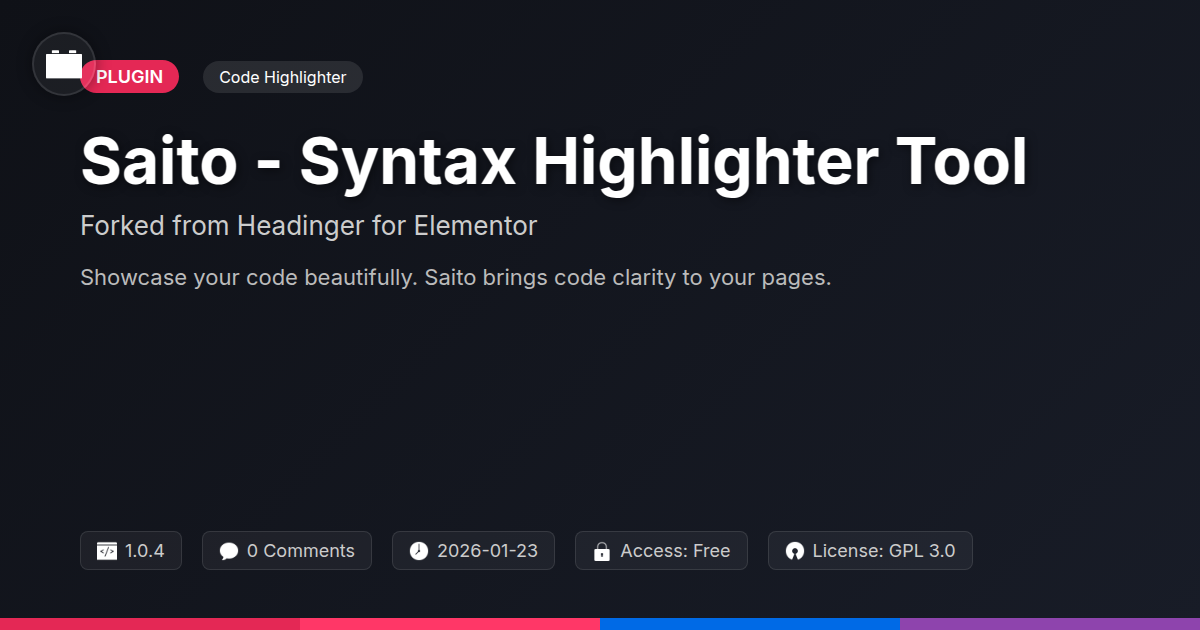
Task: Click the License: GPL 3.0 text
Action: (884, 551)
